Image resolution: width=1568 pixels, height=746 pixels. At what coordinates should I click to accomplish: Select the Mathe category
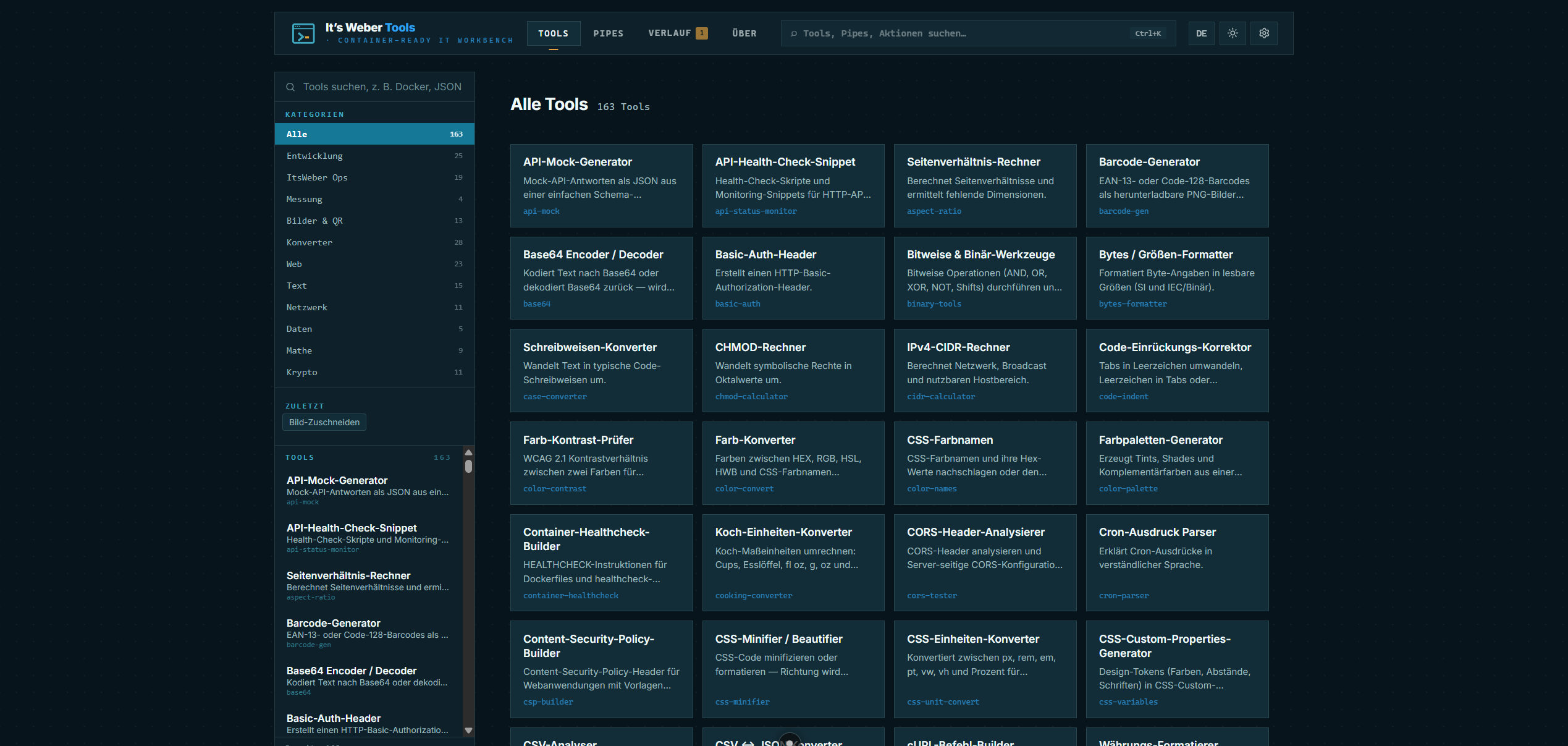tap(374, 350)
